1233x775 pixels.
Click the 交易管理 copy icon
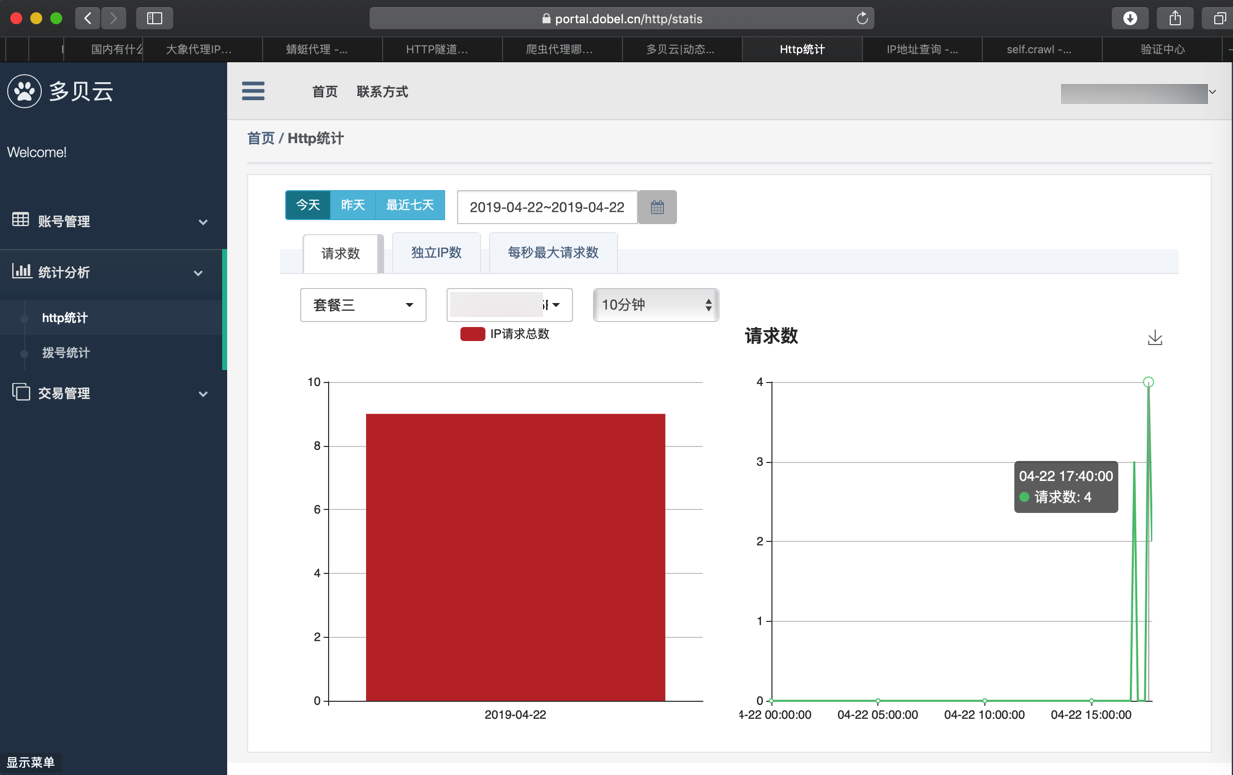coord(20,392)
